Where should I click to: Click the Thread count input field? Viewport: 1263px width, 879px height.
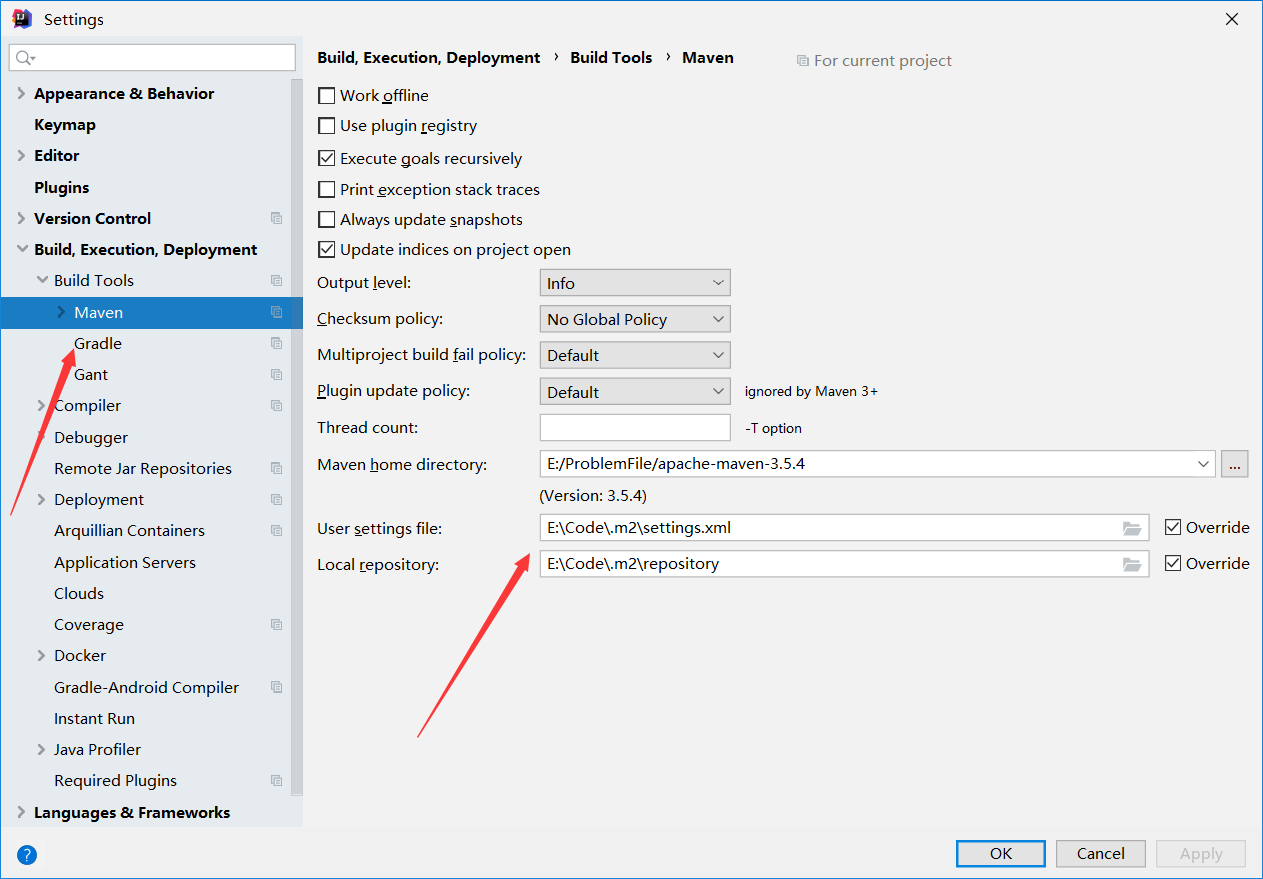click(x=635, y=427)
